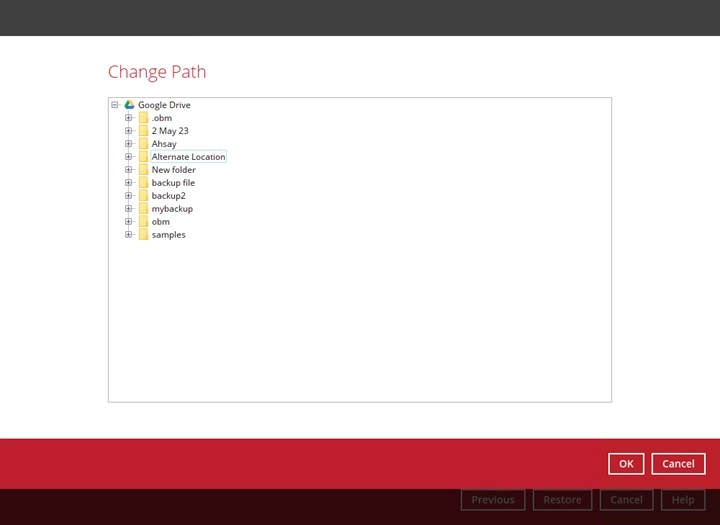This screenshot has height=525, width=720.
Task: Click the dimmed Help button
Action: tap(682, 500)
